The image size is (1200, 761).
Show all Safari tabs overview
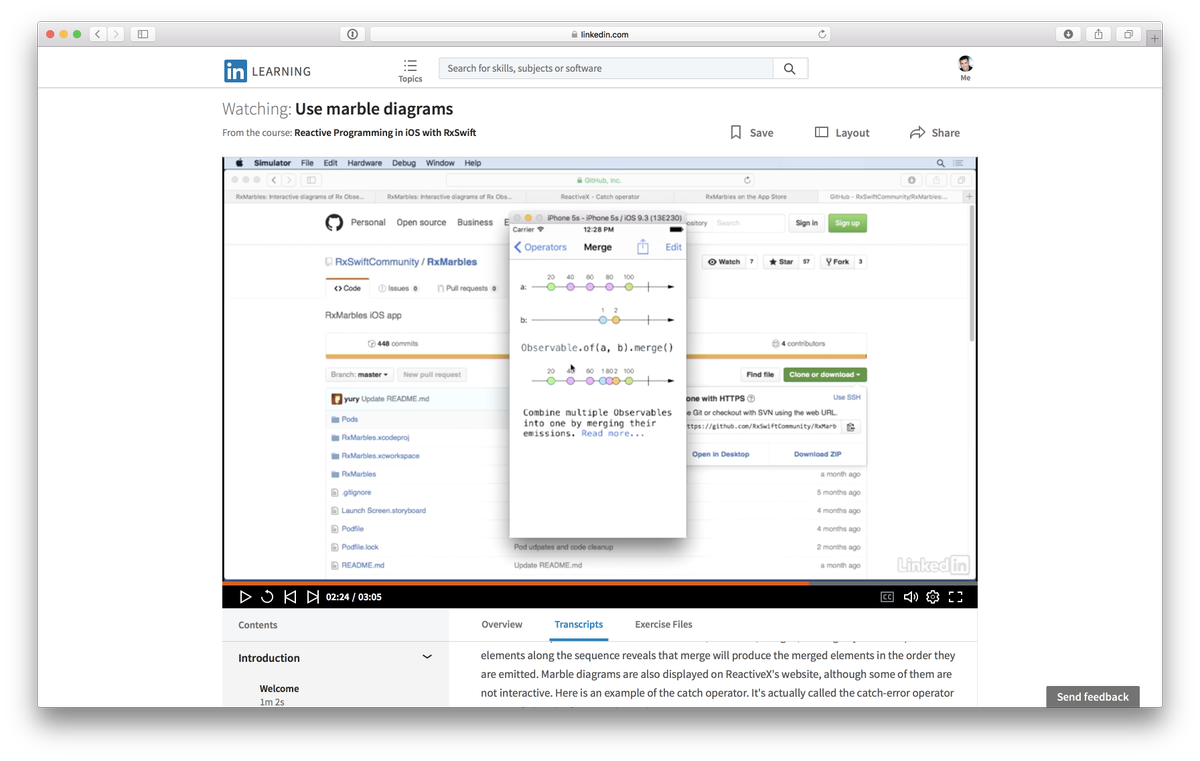pos(1128,34)
